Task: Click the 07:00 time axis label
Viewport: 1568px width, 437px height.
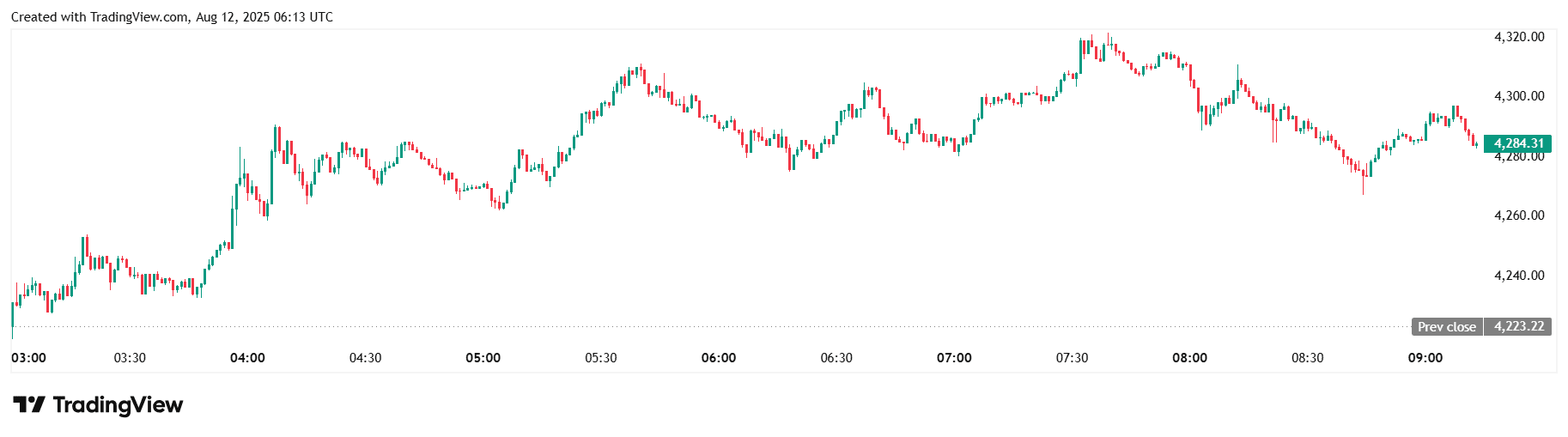Action: point(954,357)
